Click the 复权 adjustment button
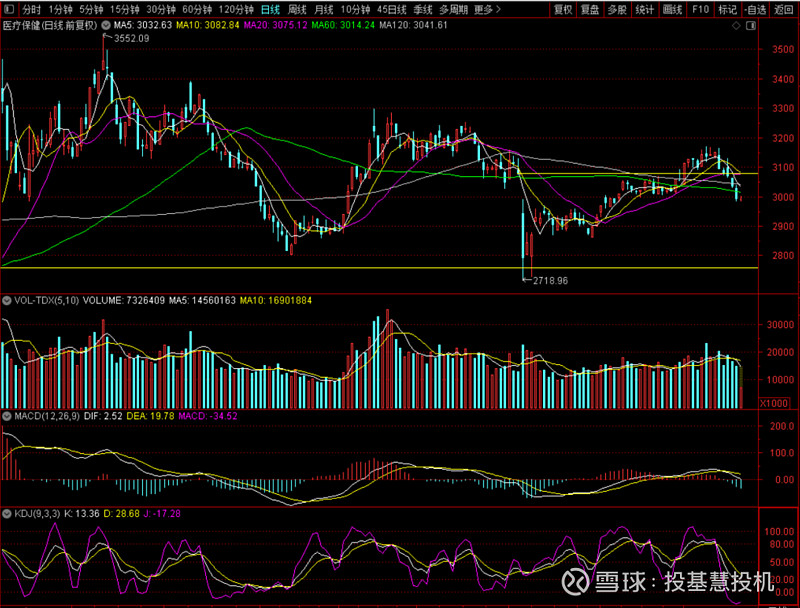 563,9
